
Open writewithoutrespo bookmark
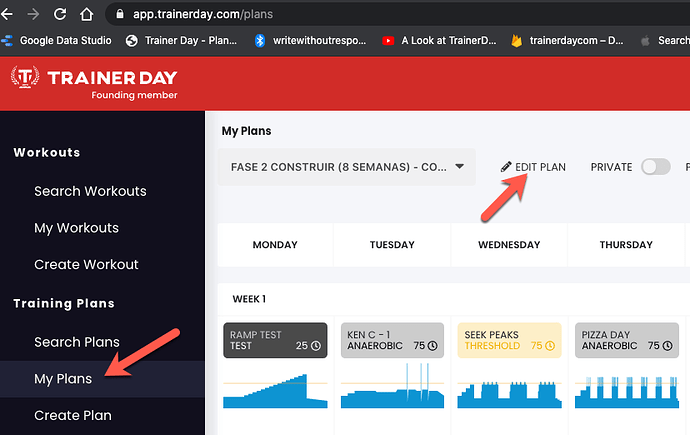pyautogui.click(x=310, y=40)
